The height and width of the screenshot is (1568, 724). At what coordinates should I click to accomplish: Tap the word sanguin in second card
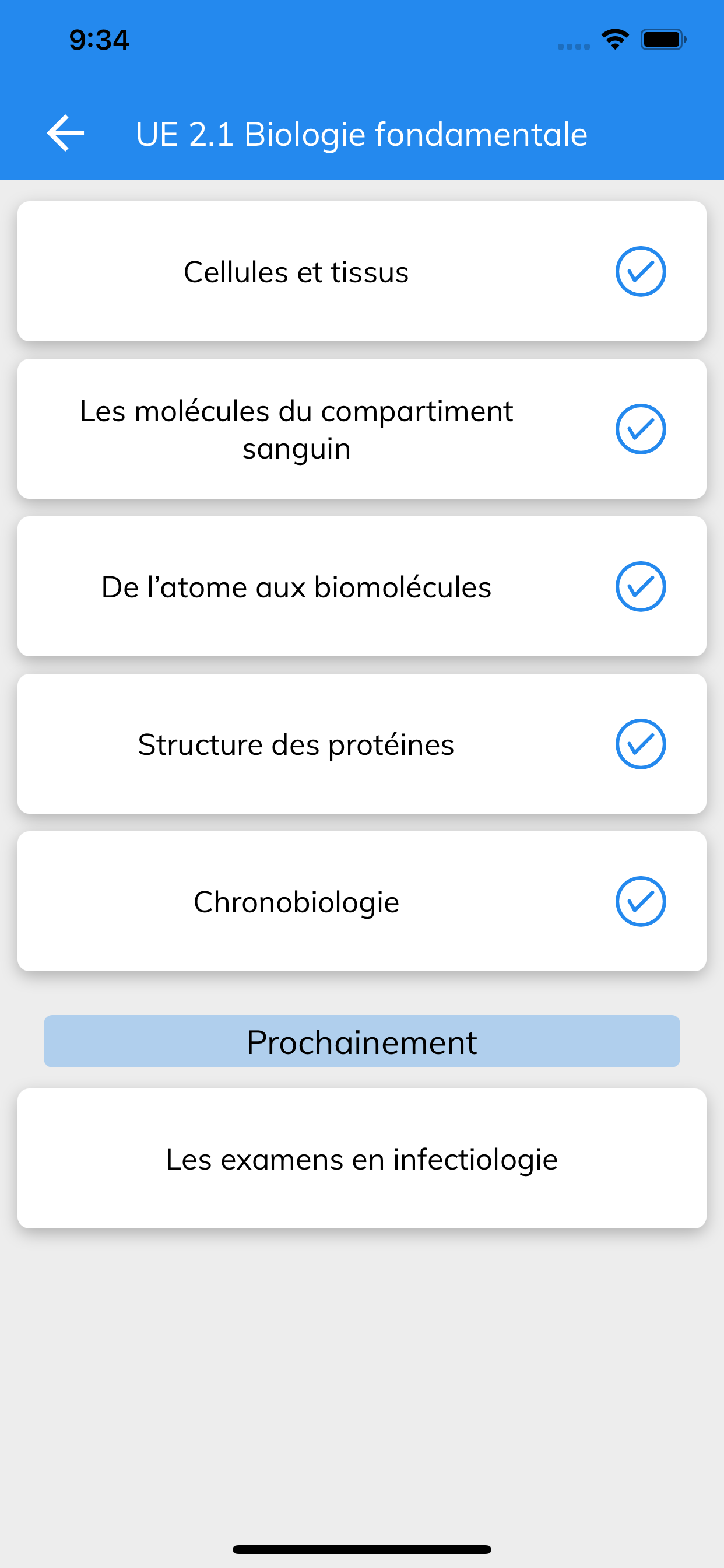click(296, 449)
